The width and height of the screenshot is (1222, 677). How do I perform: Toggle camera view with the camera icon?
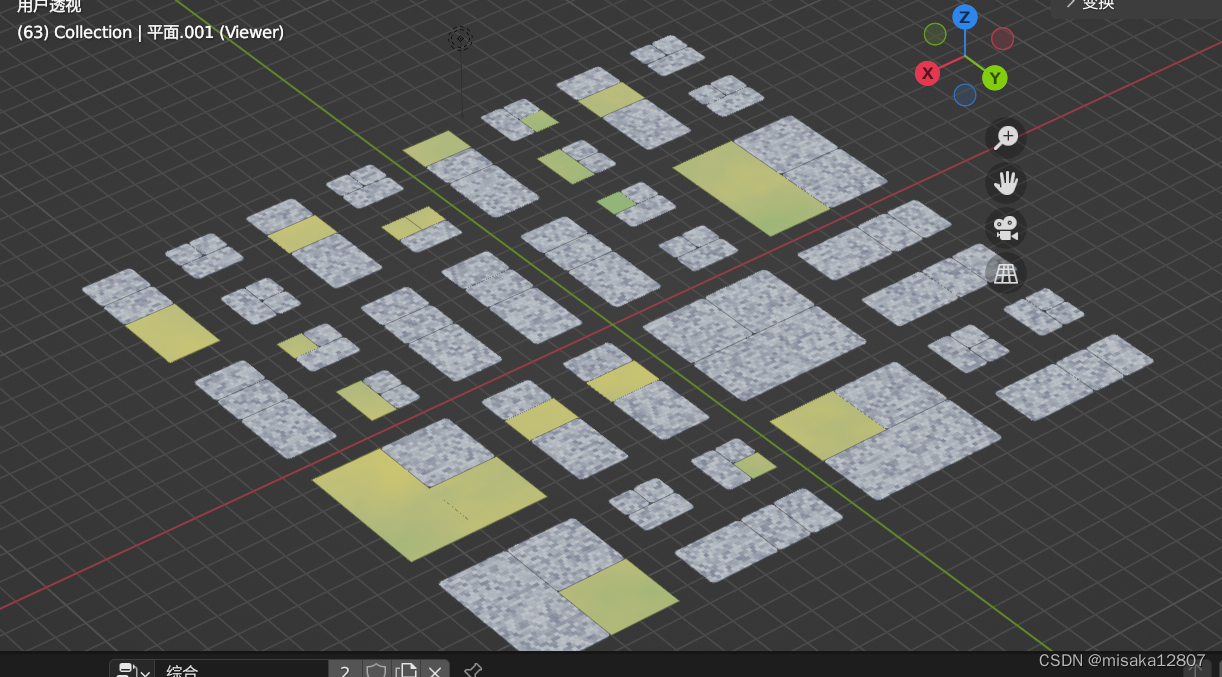[1006, 227]
